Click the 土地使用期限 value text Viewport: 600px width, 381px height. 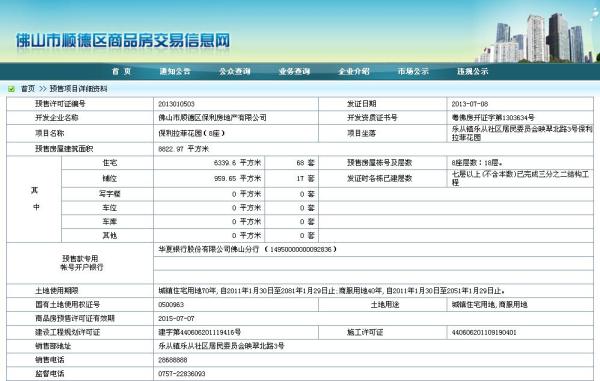coord(331,291)
